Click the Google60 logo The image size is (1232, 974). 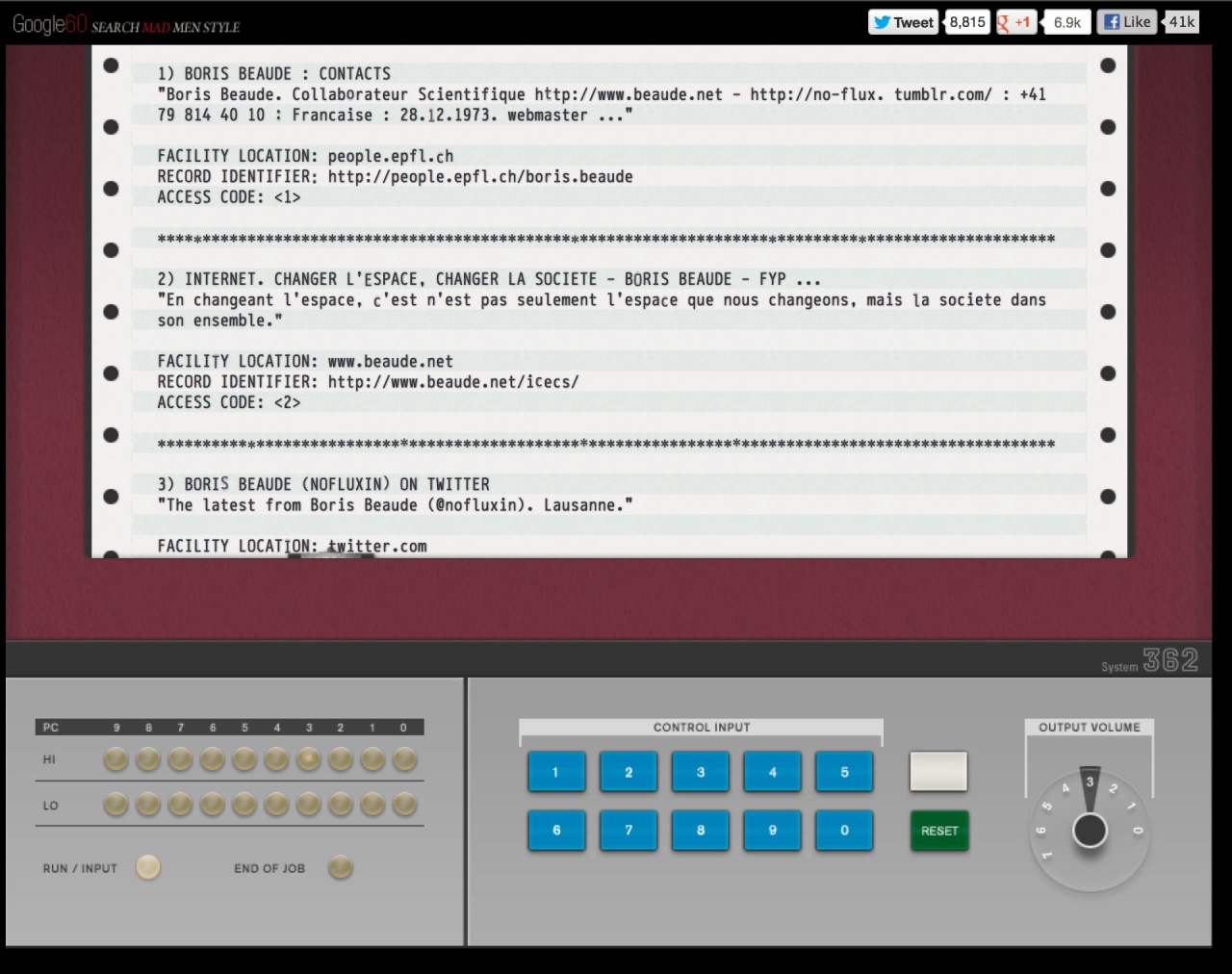point(50,24)
